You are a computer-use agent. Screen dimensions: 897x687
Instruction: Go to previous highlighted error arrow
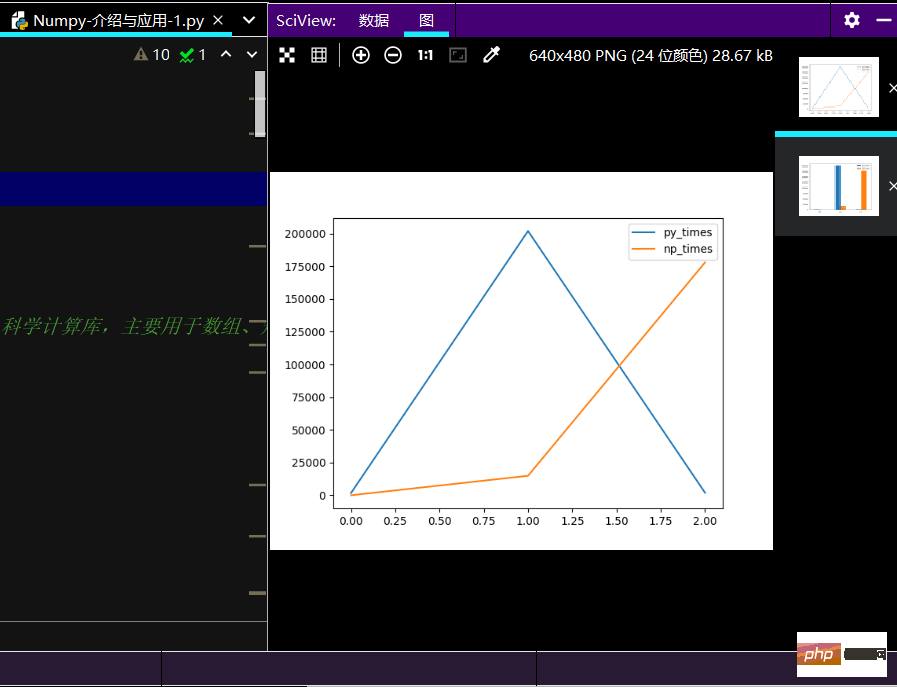pos(226,54)
